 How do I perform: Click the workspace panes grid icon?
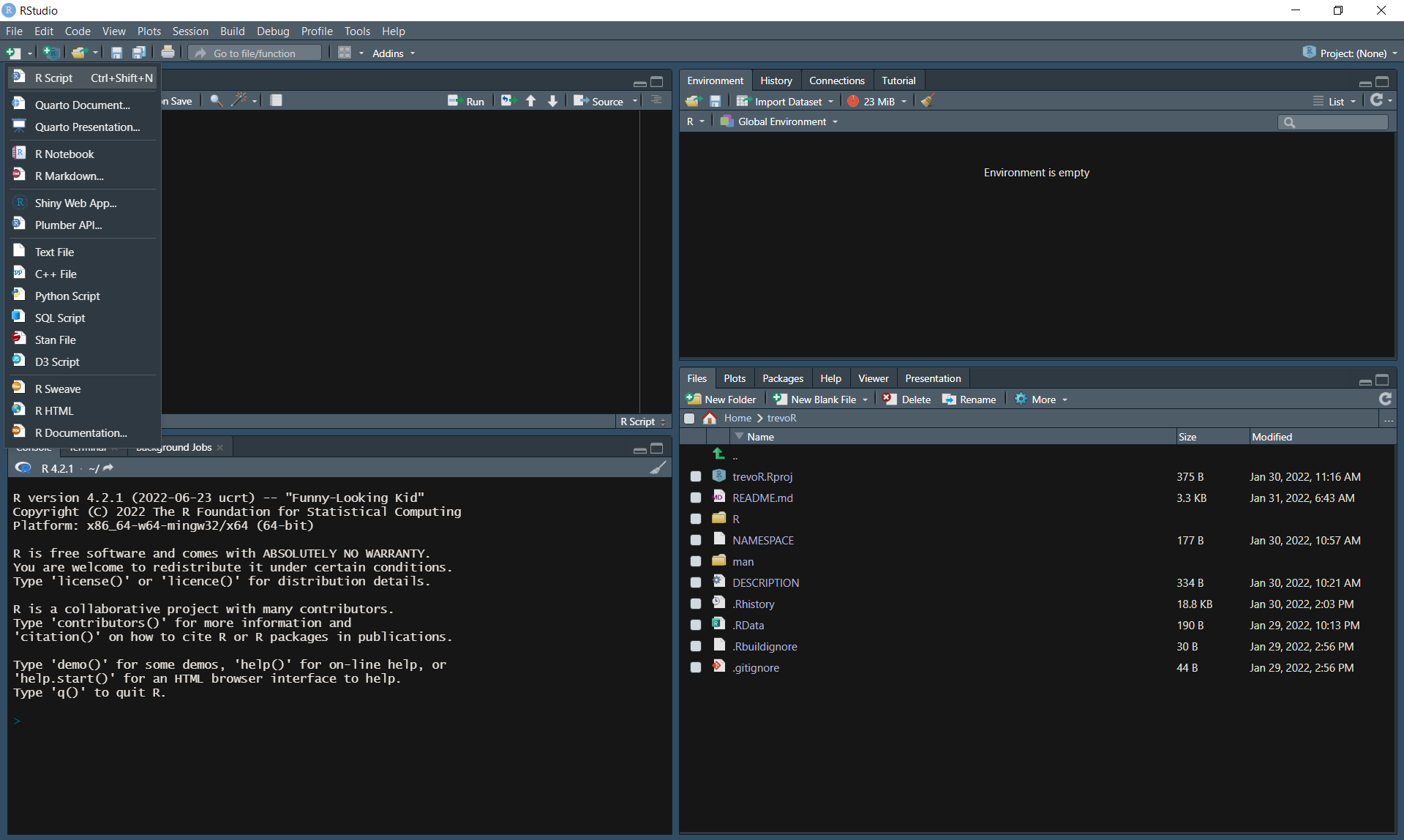click(345, 53)
